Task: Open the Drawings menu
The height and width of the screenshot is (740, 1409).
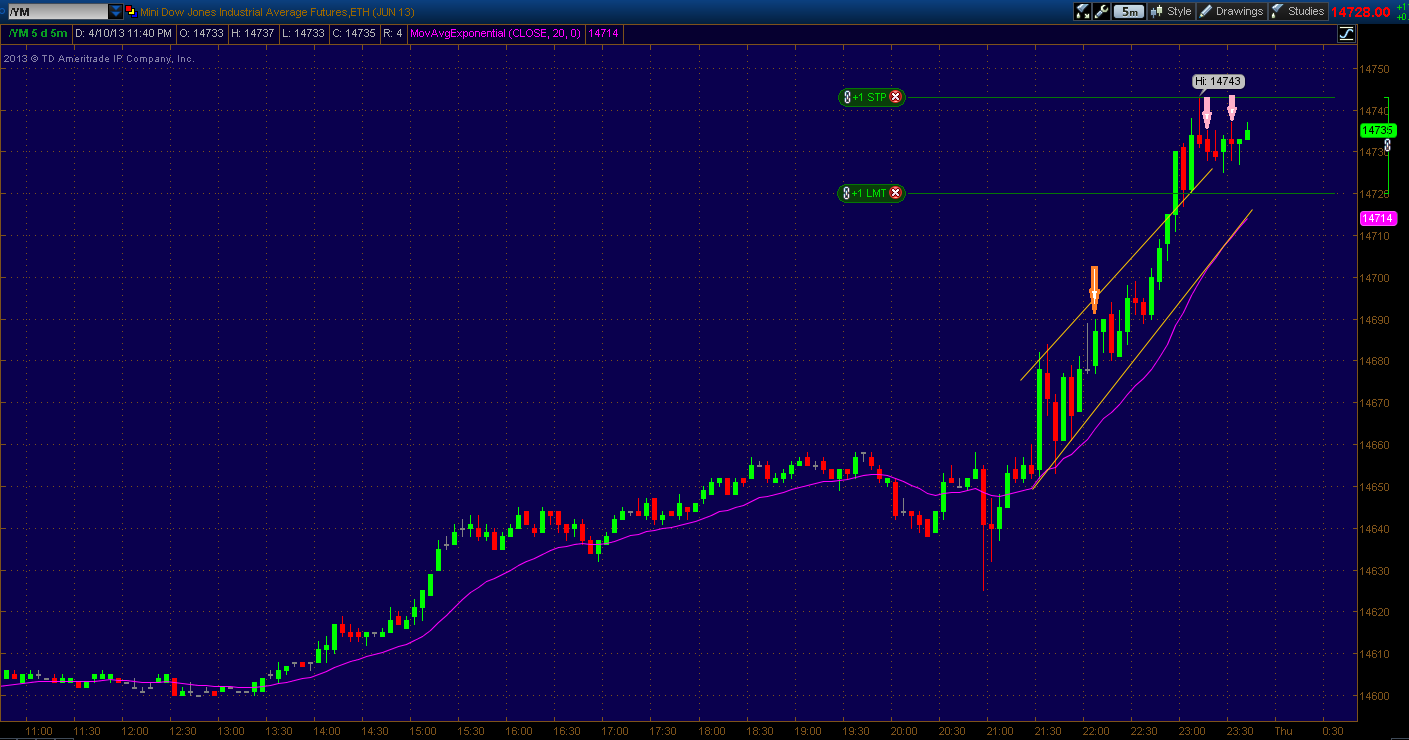Action: [1231, 12]
